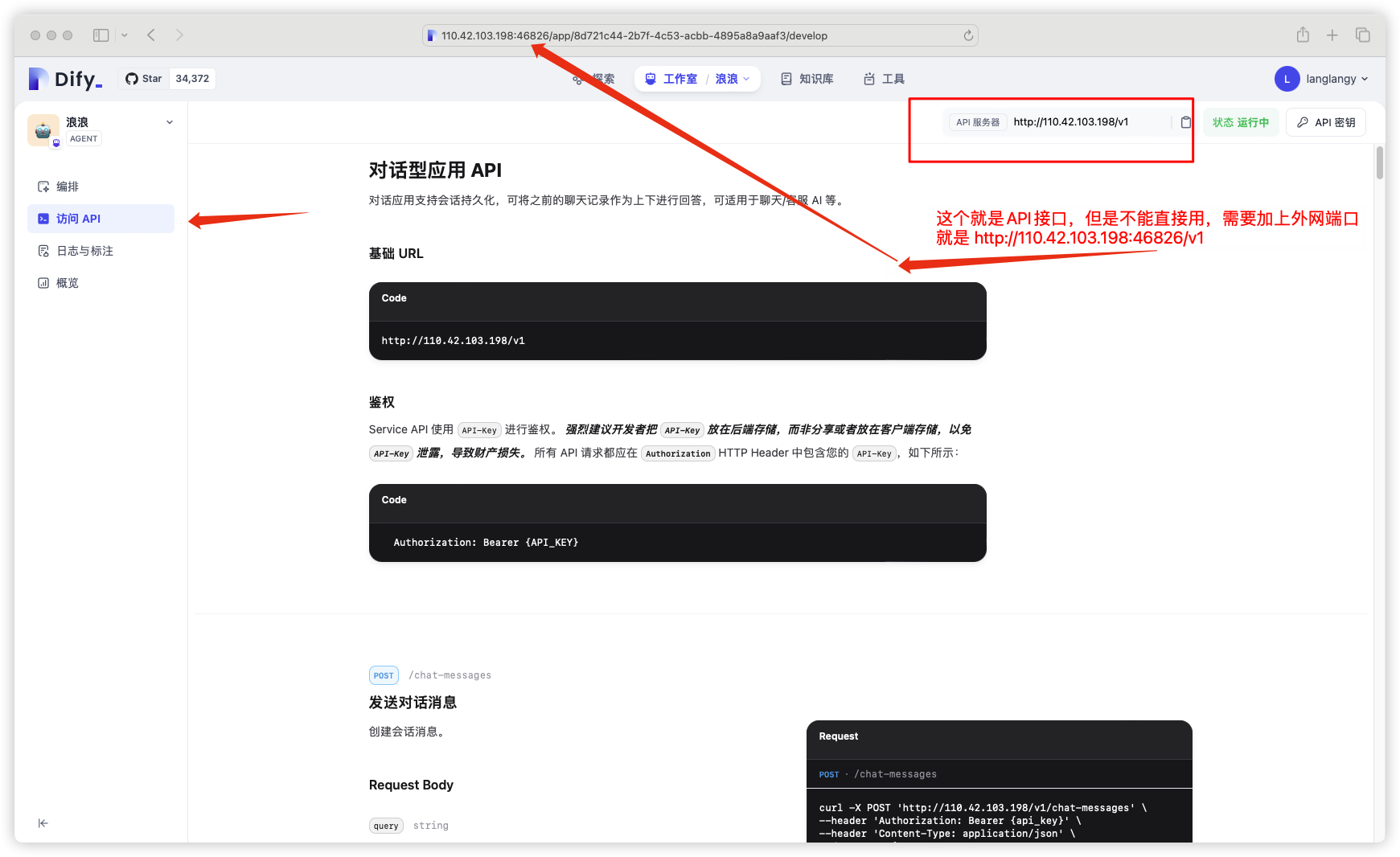The width and height of the screenshot is (1400, 857).
Task: Click the 知识库 book icon
Action: pyautogui.click(x=786, y=79)
